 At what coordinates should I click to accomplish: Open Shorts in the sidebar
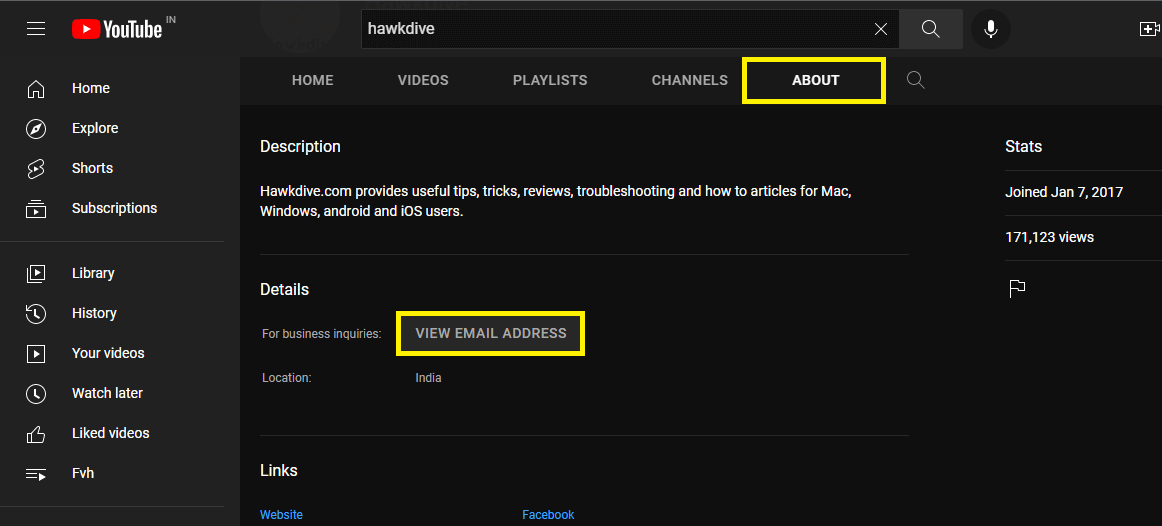pyautogui.click(x=92, y=168)
